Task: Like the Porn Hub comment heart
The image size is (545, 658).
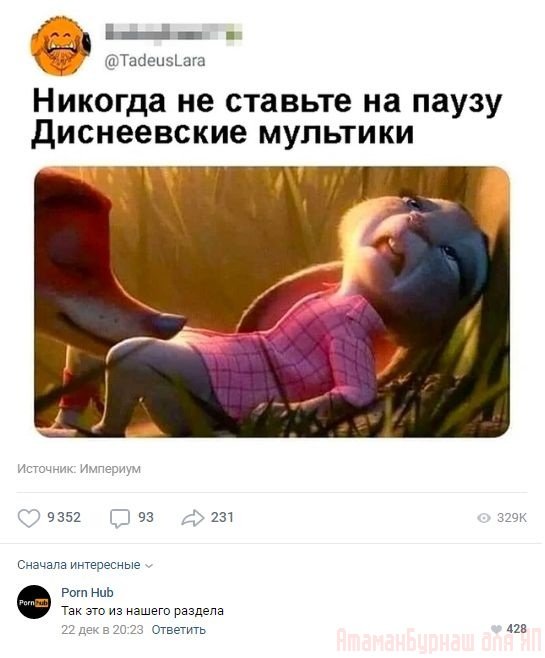Action: click(496, 629)
